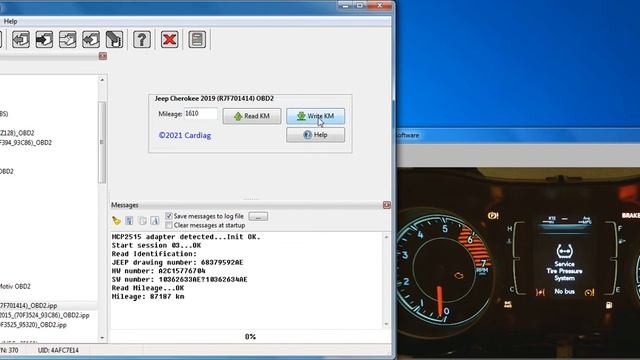Click the calculator toolbar icon
Viewport: 640px width, 360px height.
tap(197, 40)
